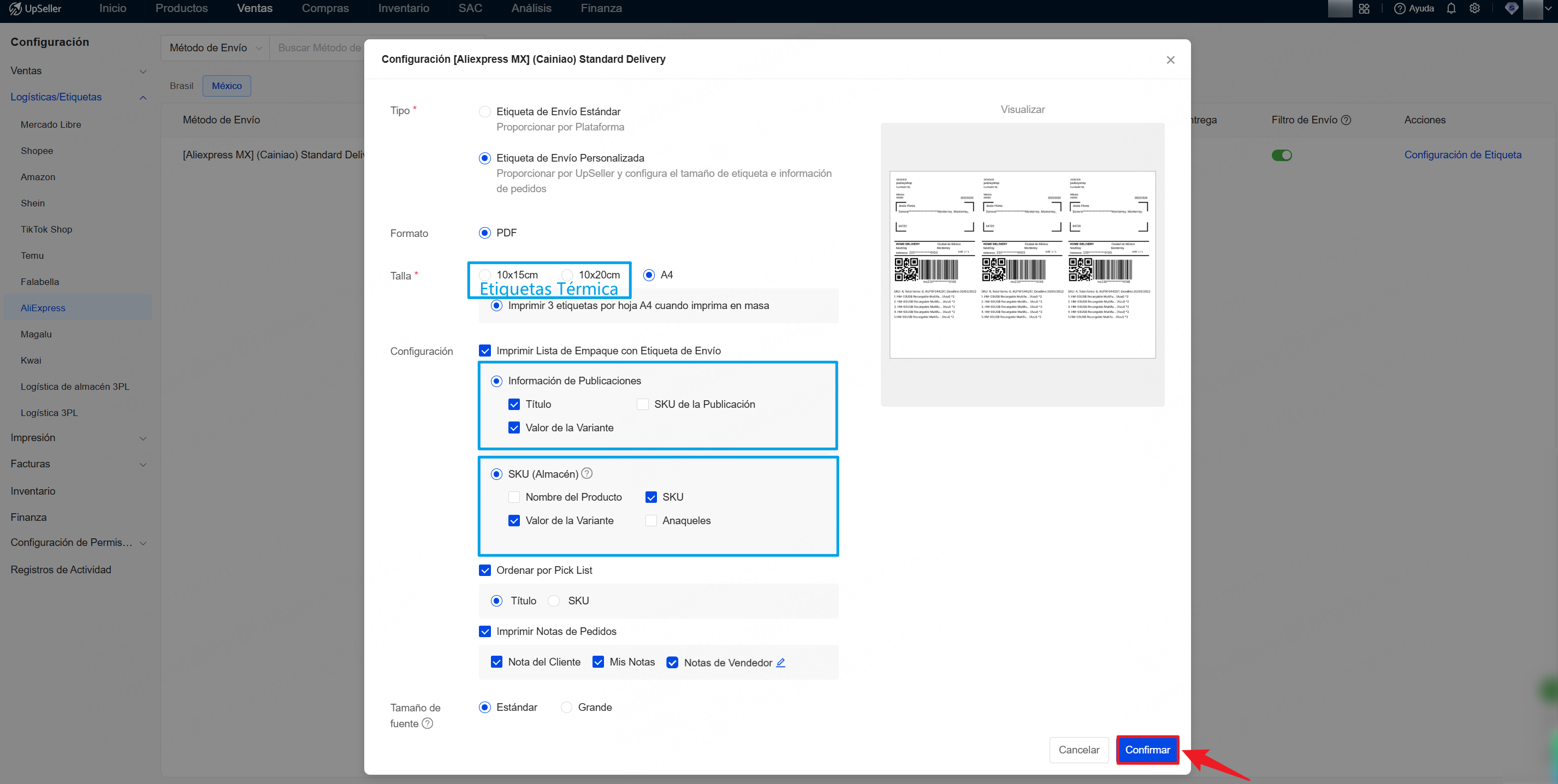Screen dimensions: 1558x784
Task: Toggle Nota del Cliente checkbox
Action: click(x=496, y=662)
